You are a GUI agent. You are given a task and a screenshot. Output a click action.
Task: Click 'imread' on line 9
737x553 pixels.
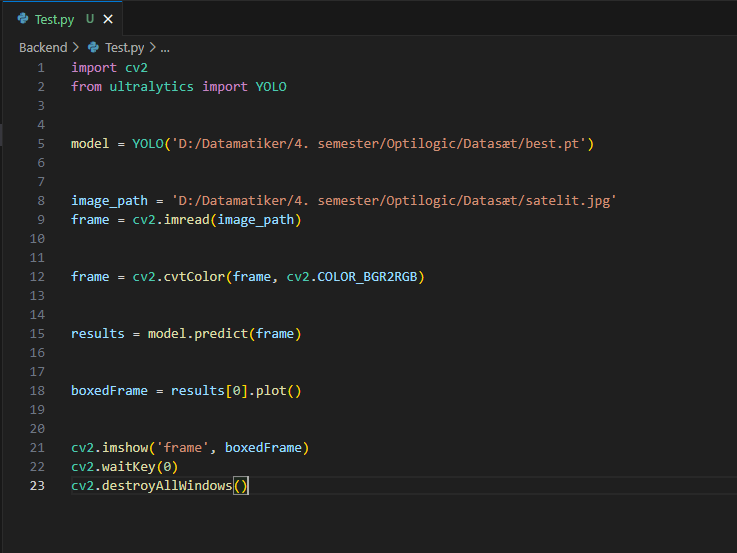pyautogui.click(x=187, y=220)
